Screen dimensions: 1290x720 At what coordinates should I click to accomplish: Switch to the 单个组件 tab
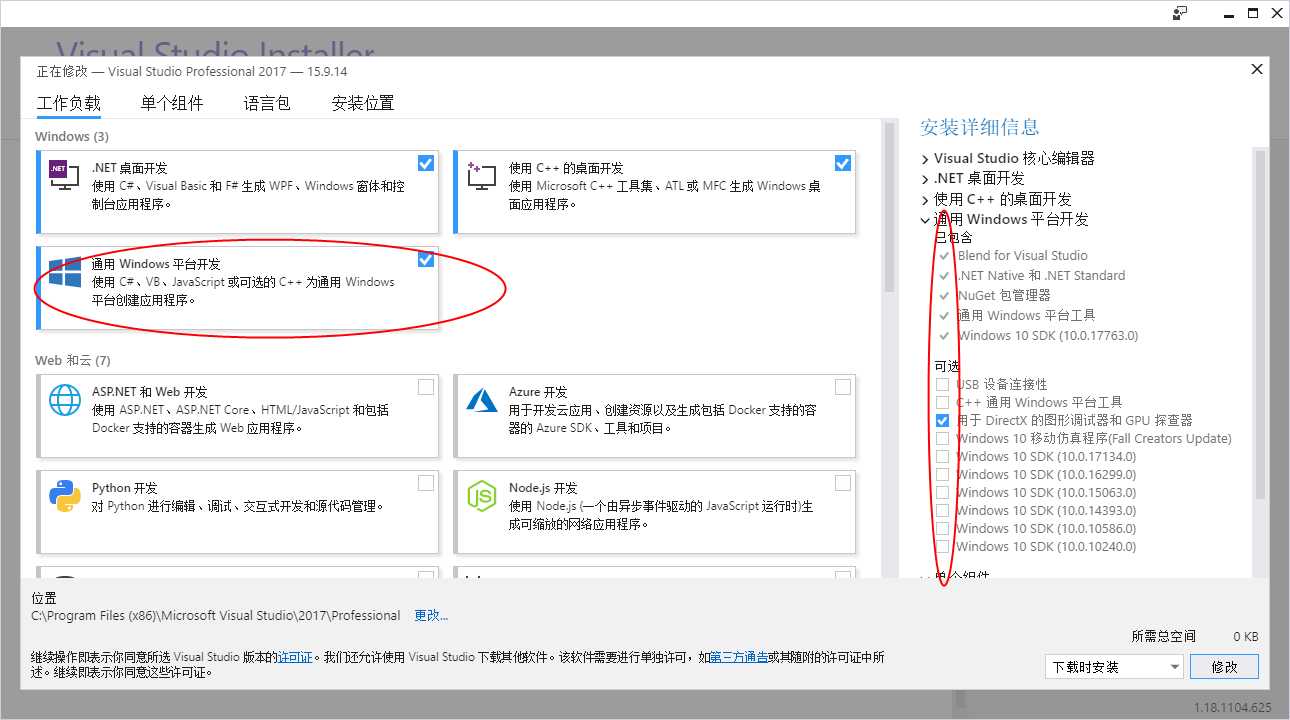[x=172, y=103]
